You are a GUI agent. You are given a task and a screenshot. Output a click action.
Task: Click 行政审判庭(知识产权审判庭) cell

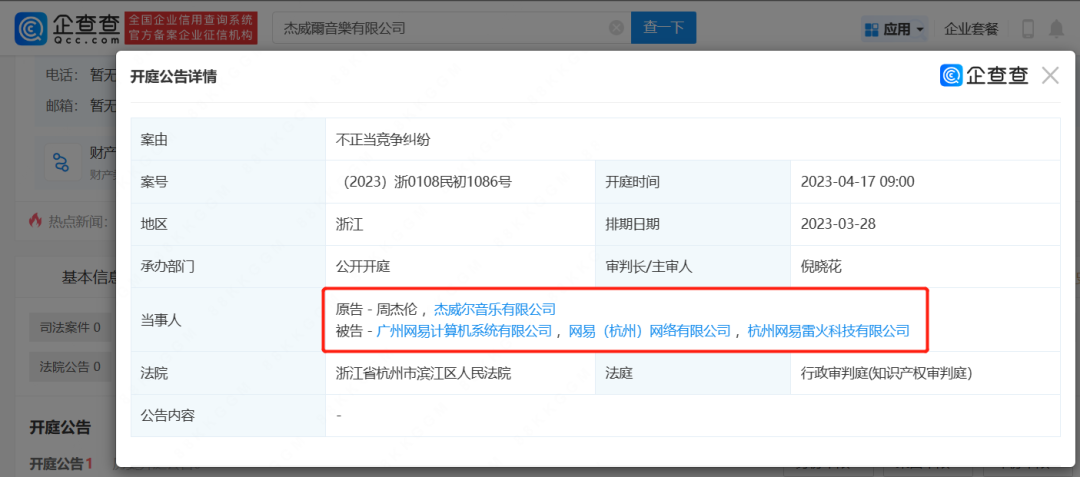click(886, 373)
